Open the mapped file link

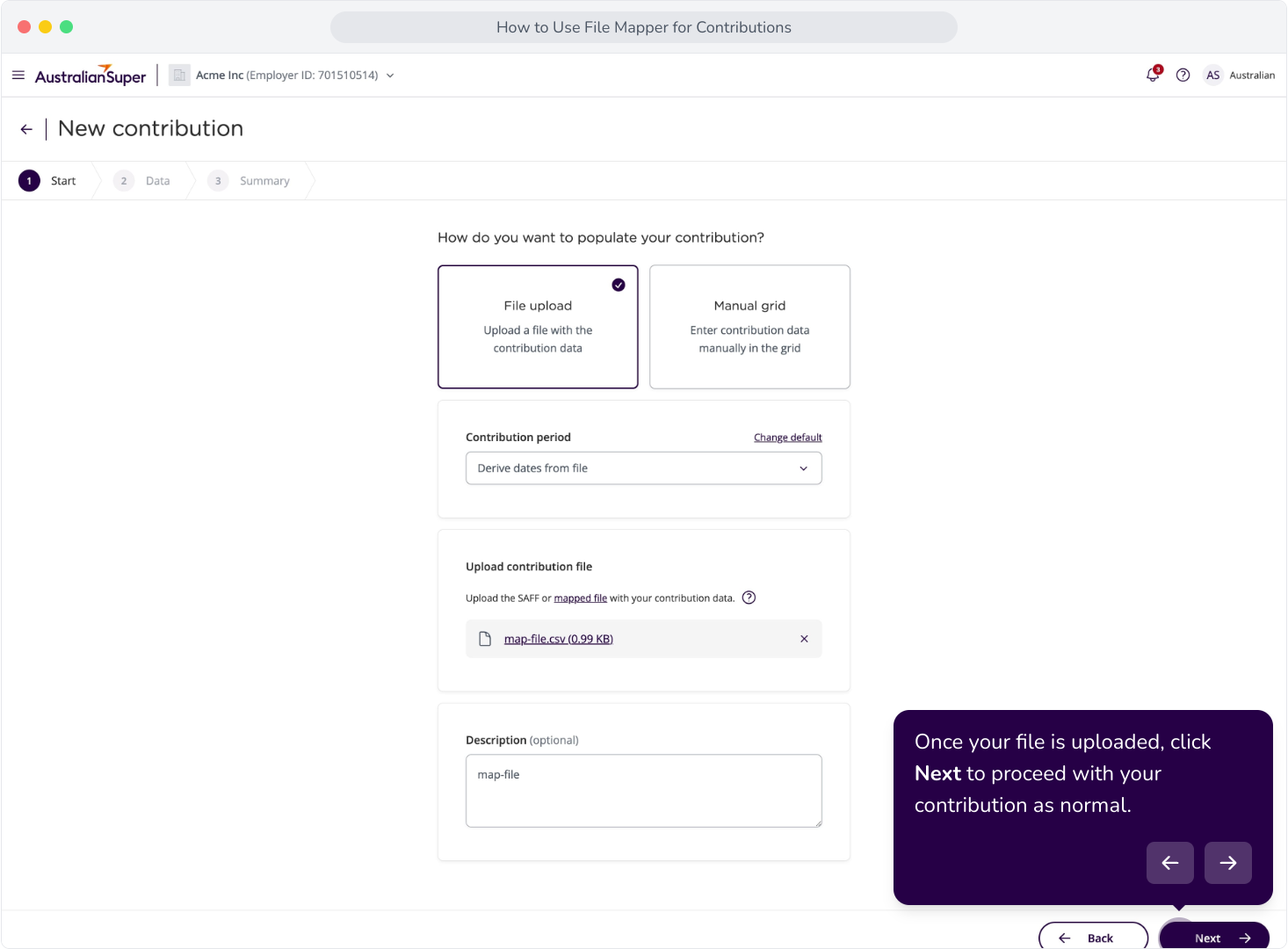pos(581,598)
